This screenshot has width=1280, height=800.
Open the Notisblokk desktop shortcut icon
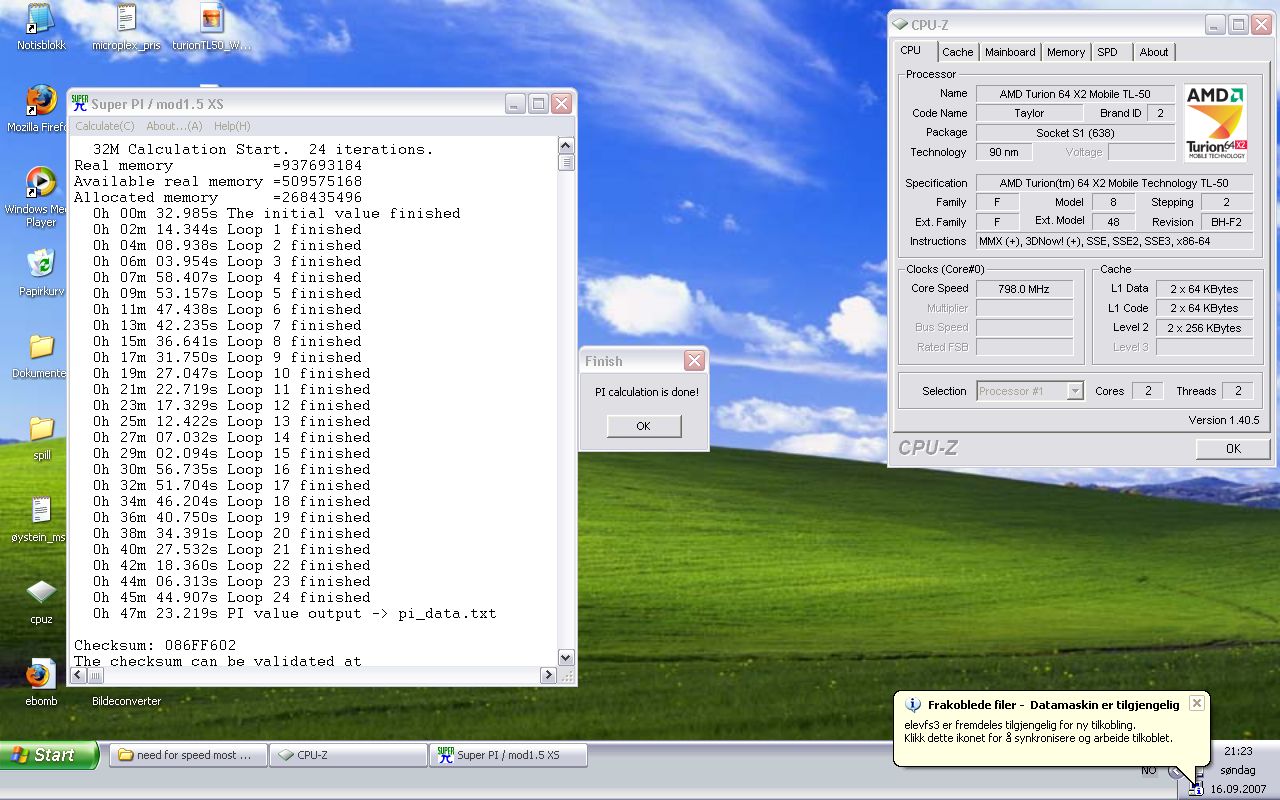41,19
